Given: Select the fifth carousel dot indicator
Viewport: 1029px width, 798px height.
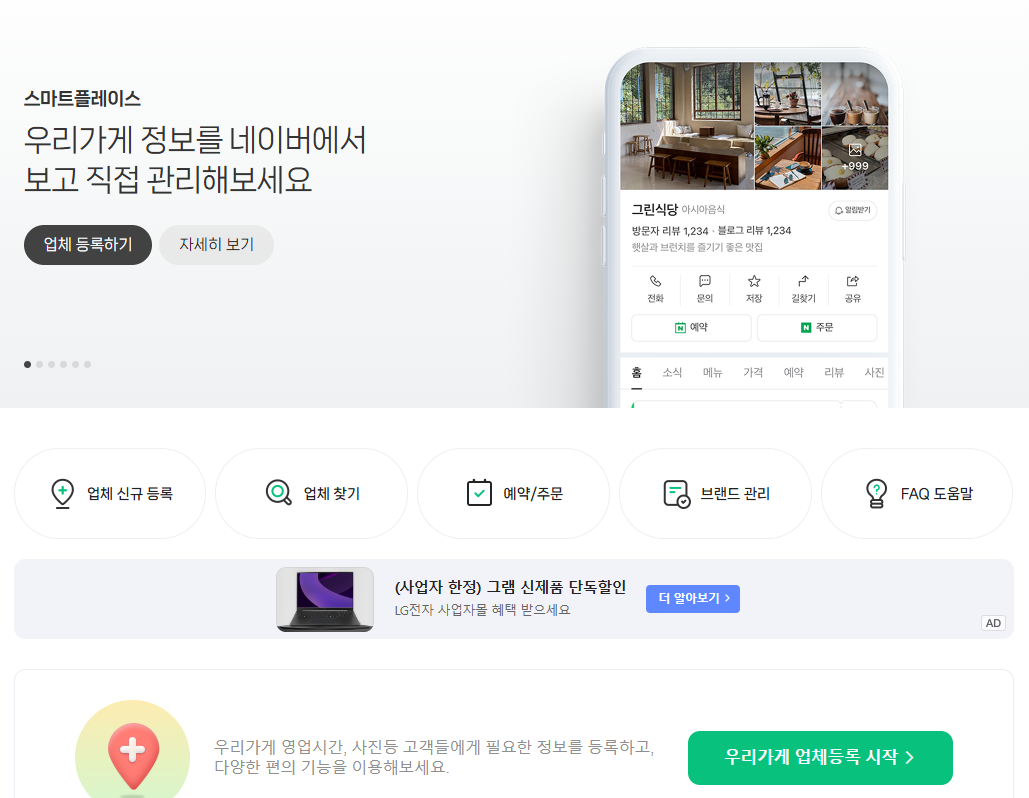Looking at the screenshot, I should click(x=75, y=364).
